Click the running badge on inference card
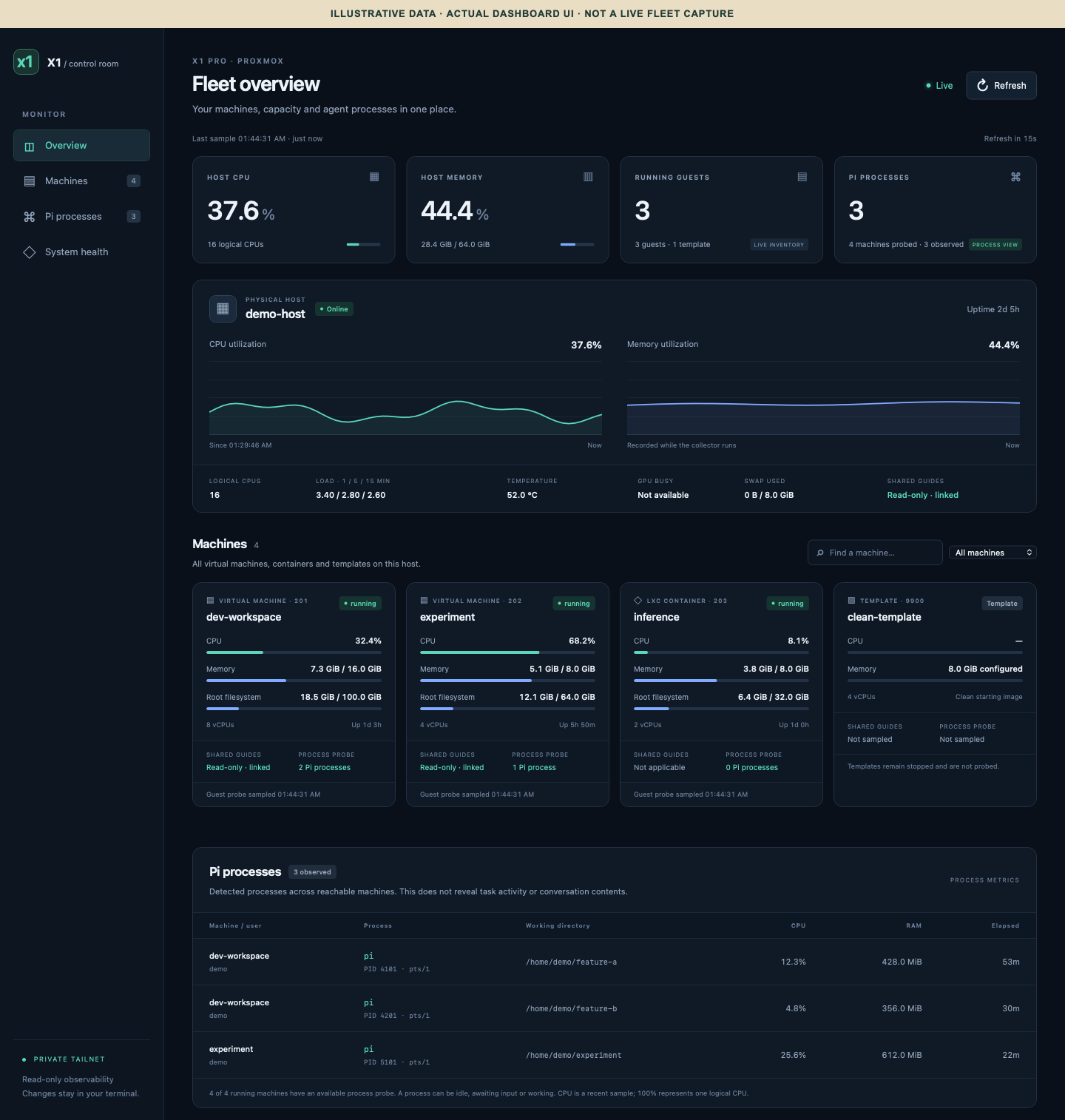Image resolution: width=1065 pixels, height=1120 pixels. tap(788, 604)
